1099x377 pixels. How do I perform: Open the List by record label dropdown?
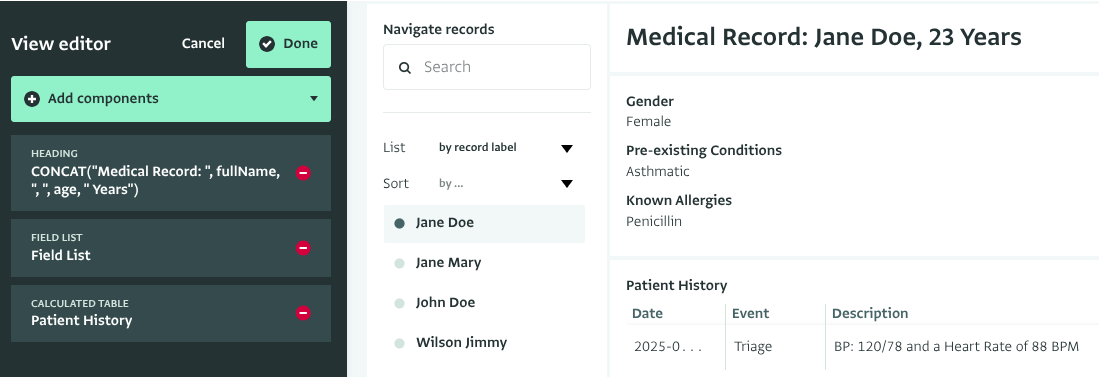(x=505, y=148)
